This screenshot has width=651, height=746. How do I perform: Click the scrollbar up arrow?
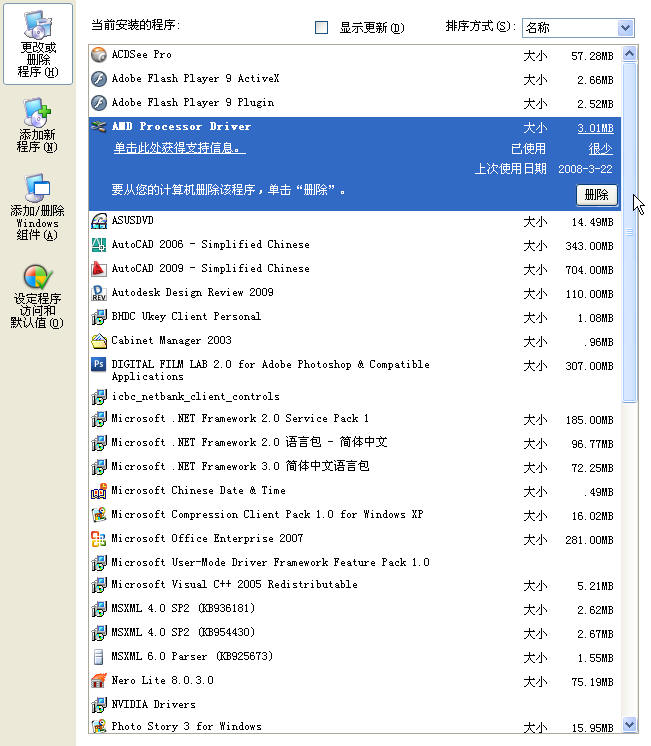tap(630, 53)
